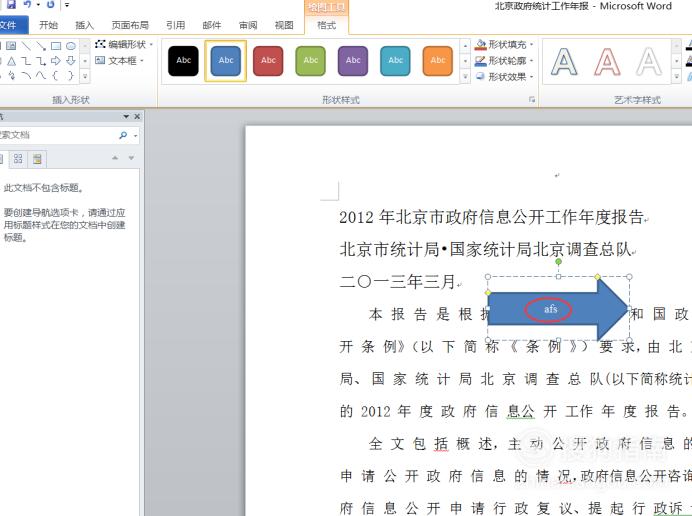Apply the black Abc shape style

[183, 60]
